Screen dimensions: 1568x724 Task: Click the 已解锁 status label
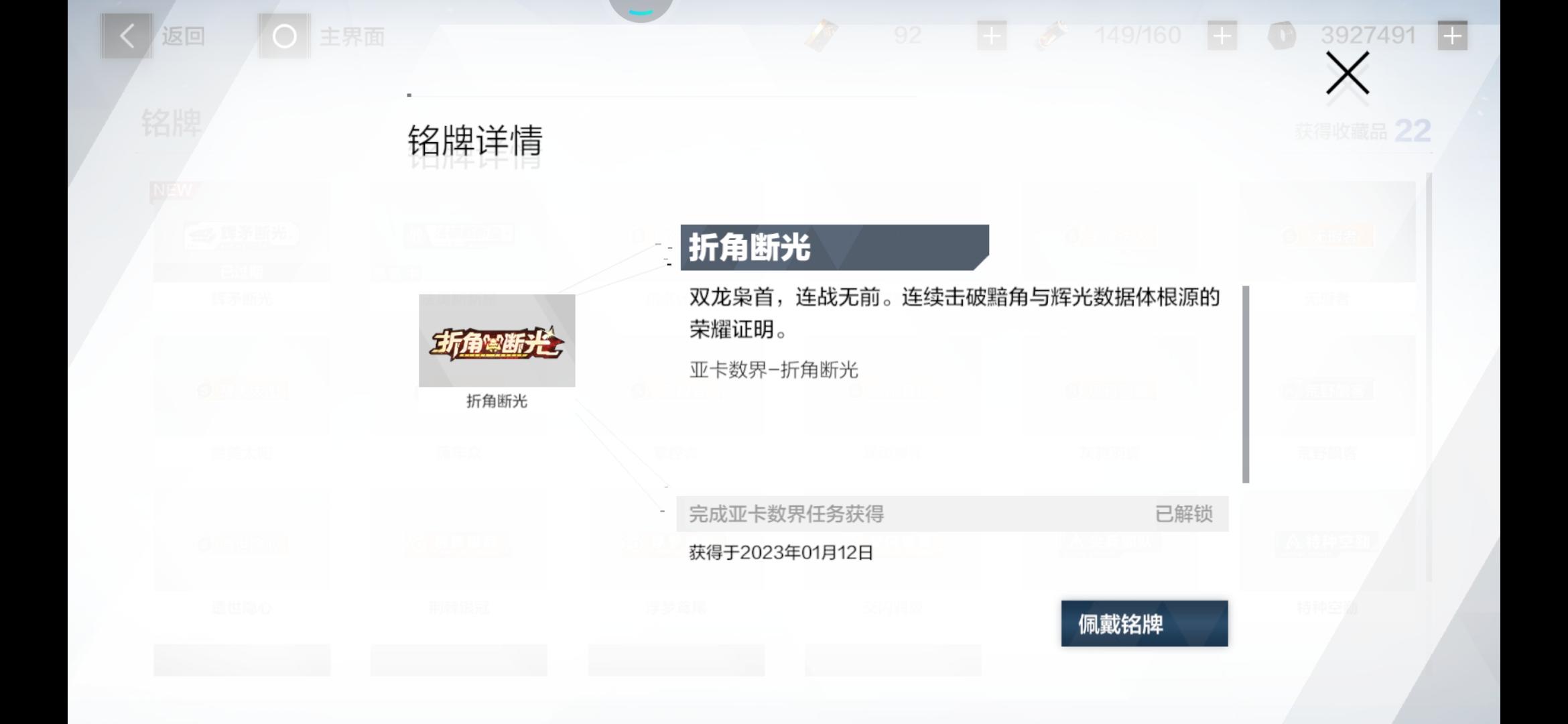point(1184,514)
